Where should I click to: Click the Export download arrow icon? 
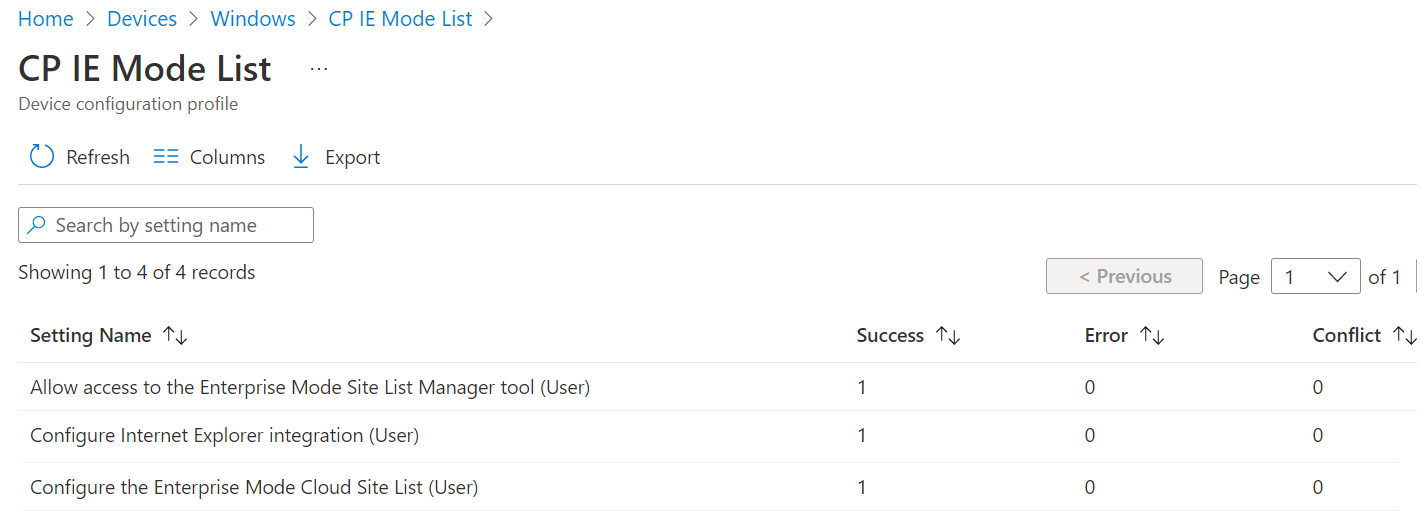300,157
